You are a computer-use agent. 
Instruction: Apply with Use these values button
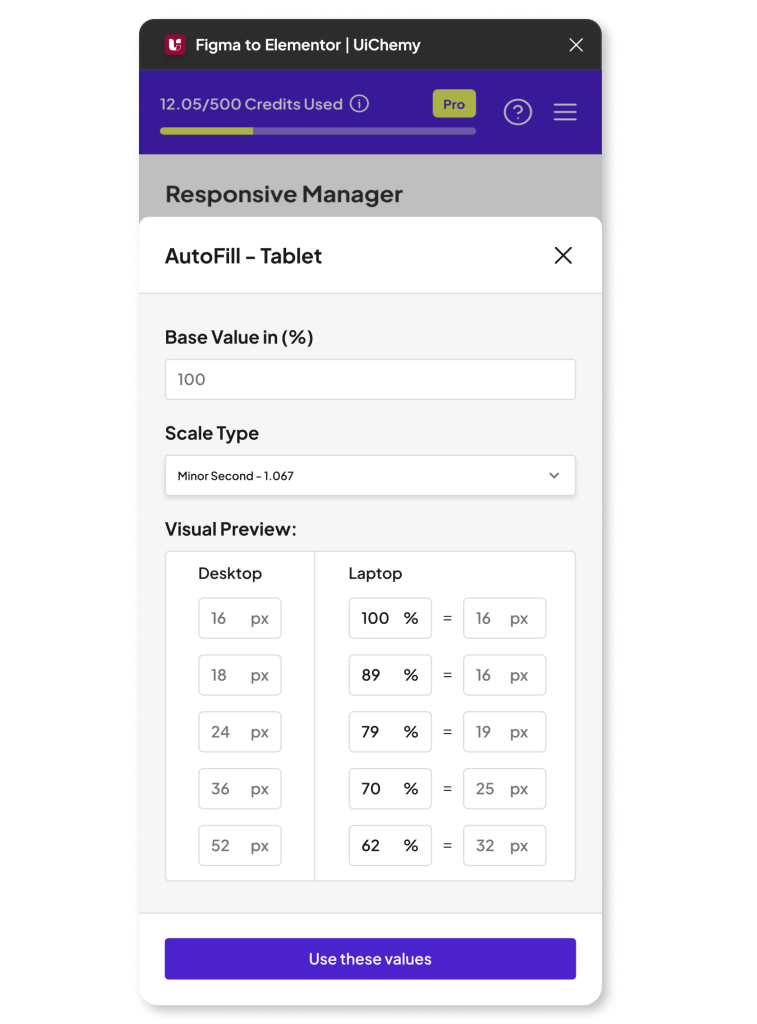pyautogui.click(x=370, y=959)
